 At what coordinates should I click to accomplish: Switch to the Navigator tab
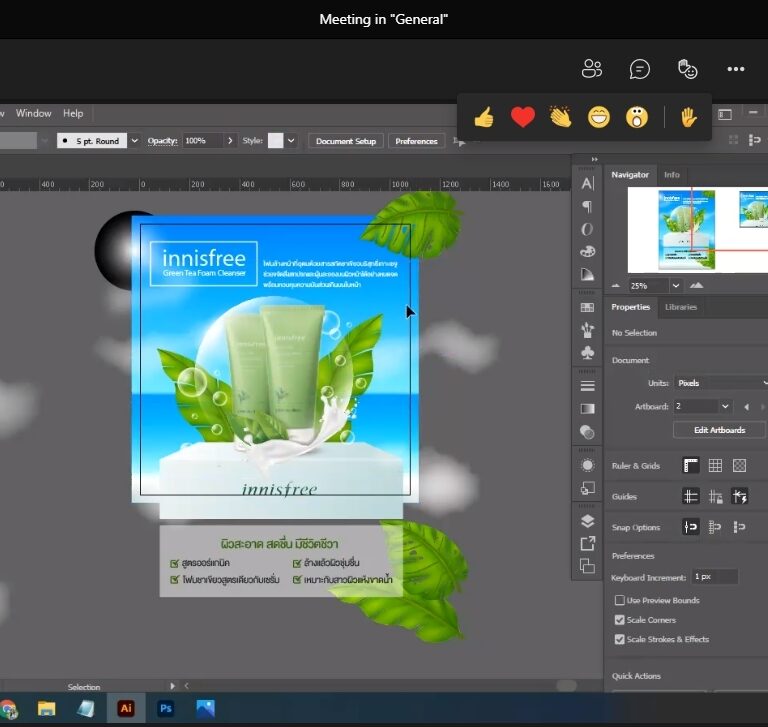pos(630,175)
